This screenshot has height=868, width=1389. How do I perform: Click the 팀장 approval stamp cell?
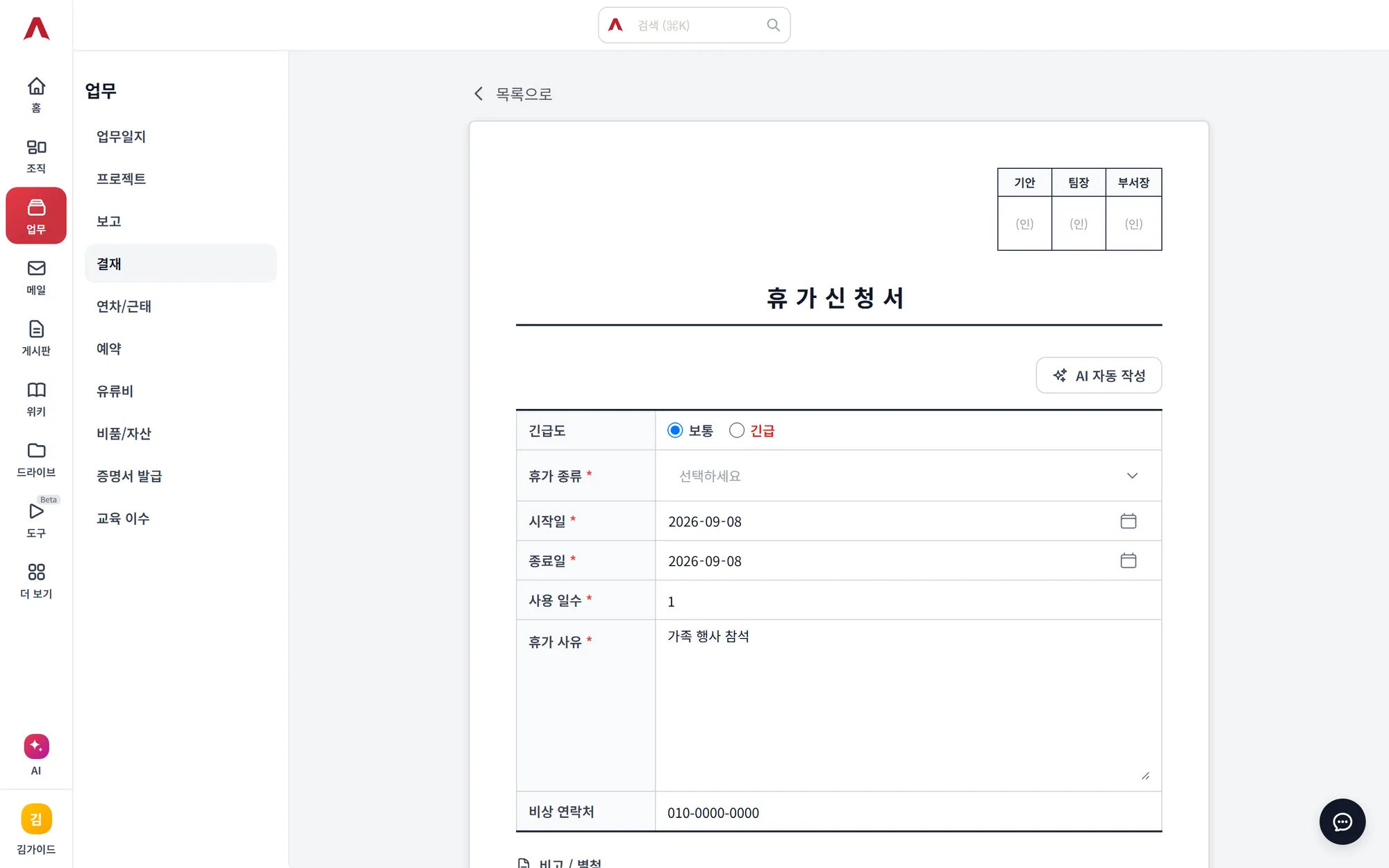point(1079,223)
